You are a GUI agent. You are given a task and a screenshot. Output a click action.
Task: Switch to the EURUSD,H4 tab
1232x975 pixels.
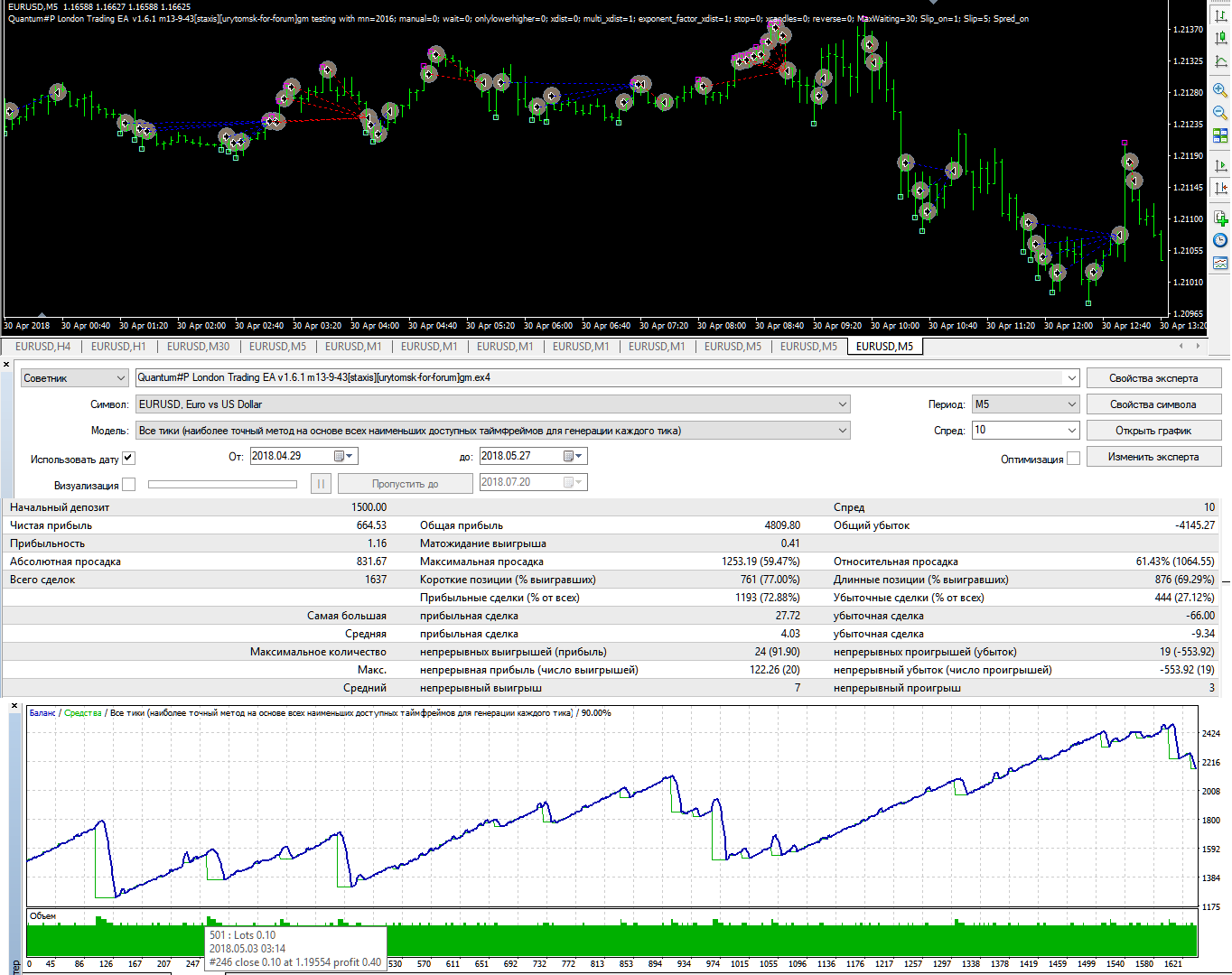(x=42, y=347)
